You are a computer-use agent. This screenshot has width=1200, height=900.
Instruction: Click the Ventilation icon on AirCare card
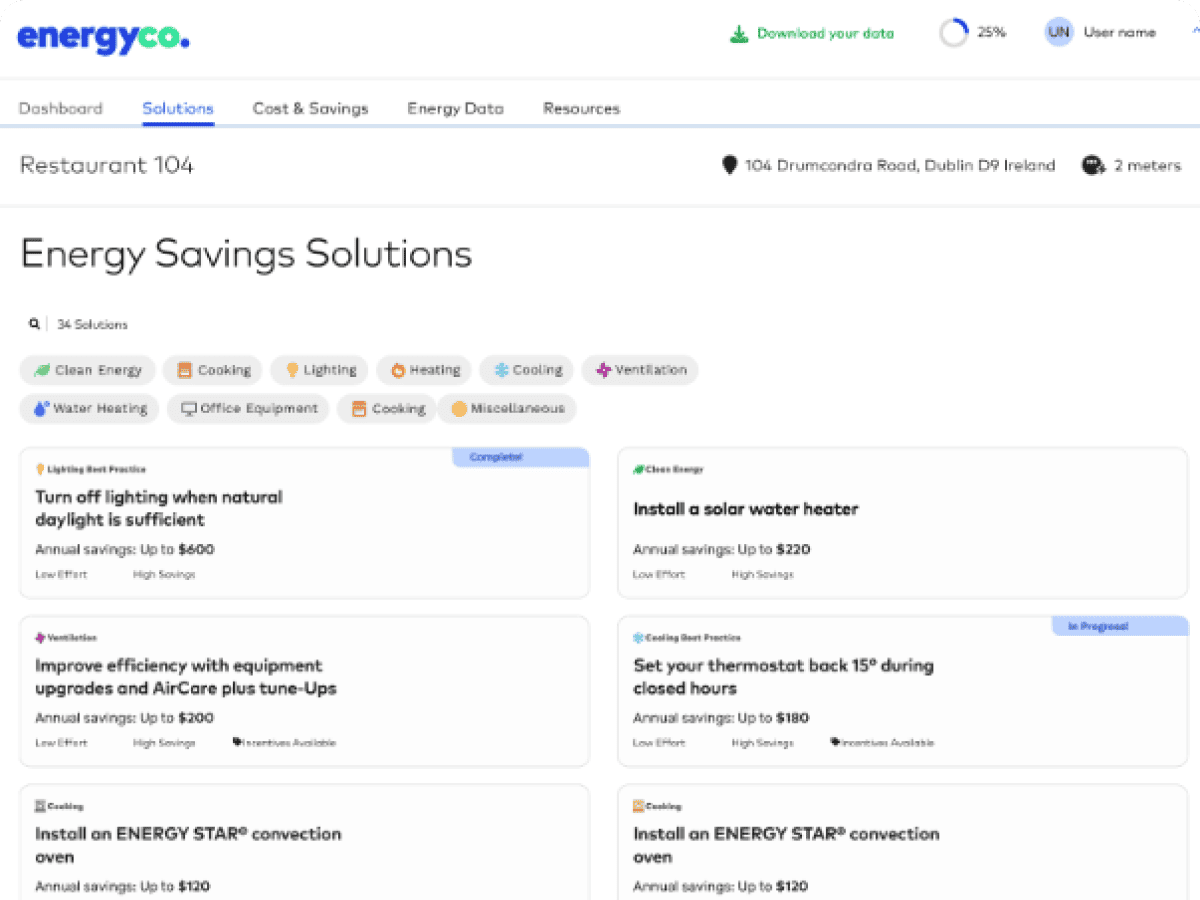point(40,637)
